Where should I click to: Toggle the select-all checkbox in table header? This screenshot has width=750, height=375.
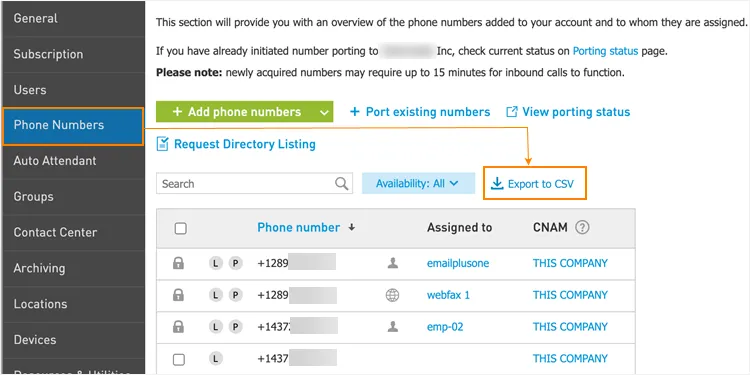tap(180, 229)
